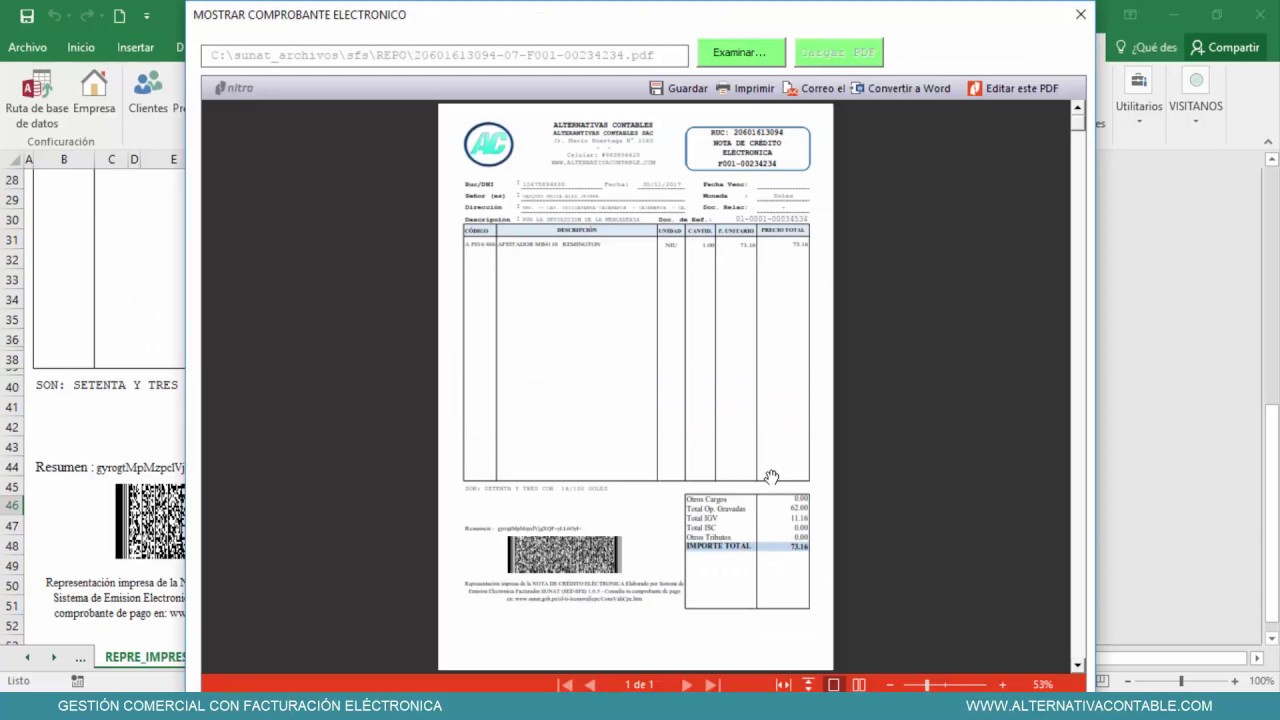
Task: Click the PDF zoom out minus button
Action: [x=890, y=685]
